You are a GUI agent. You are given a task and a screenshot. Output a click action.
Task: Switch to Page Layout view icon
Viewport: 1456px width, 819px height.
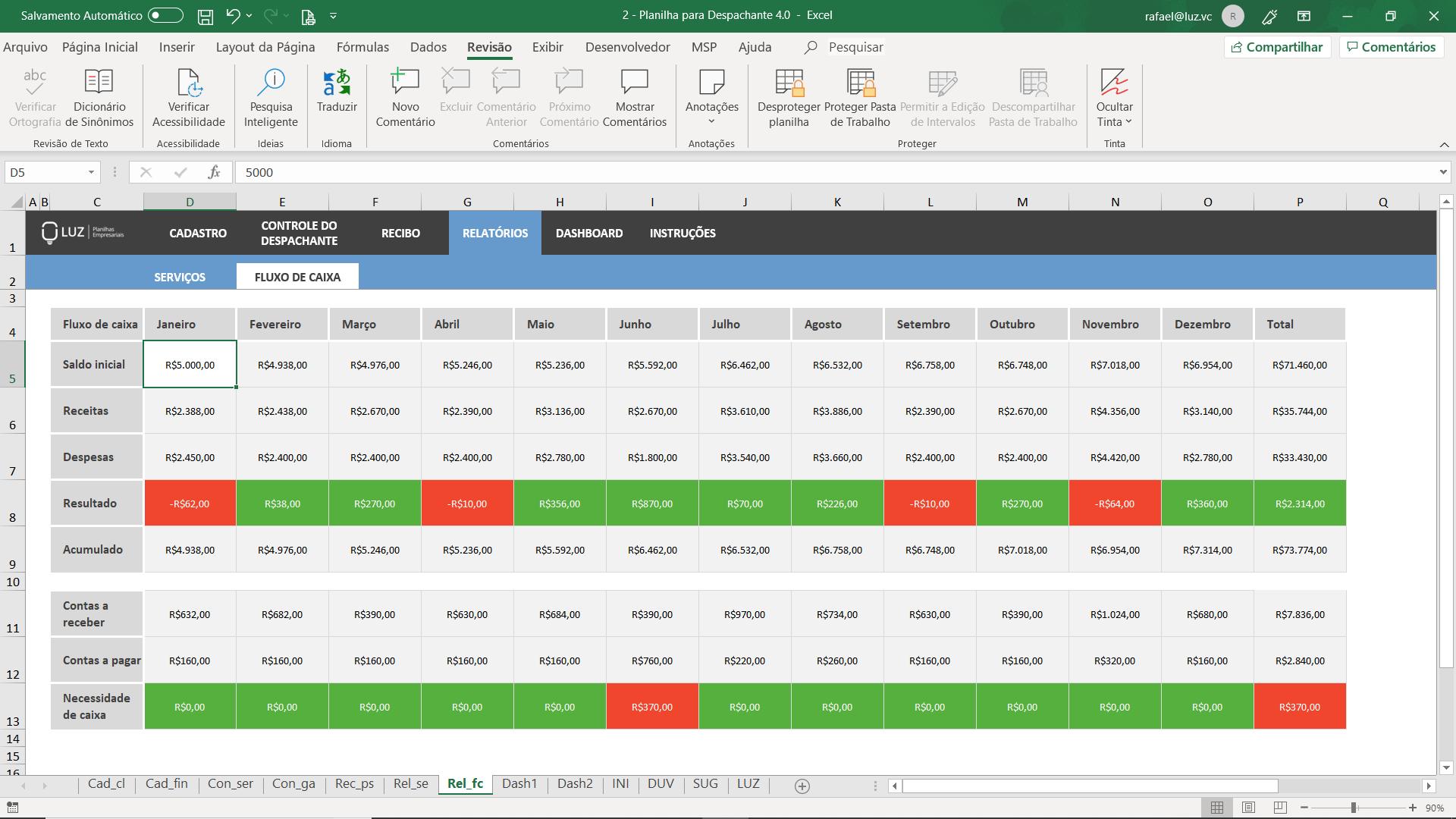coord(1249,808)
